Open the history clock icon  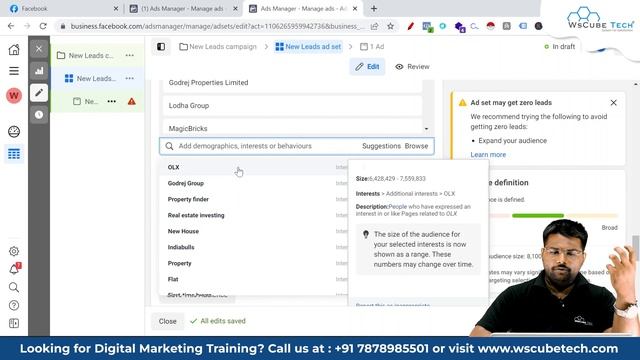[x=39, y=115]
